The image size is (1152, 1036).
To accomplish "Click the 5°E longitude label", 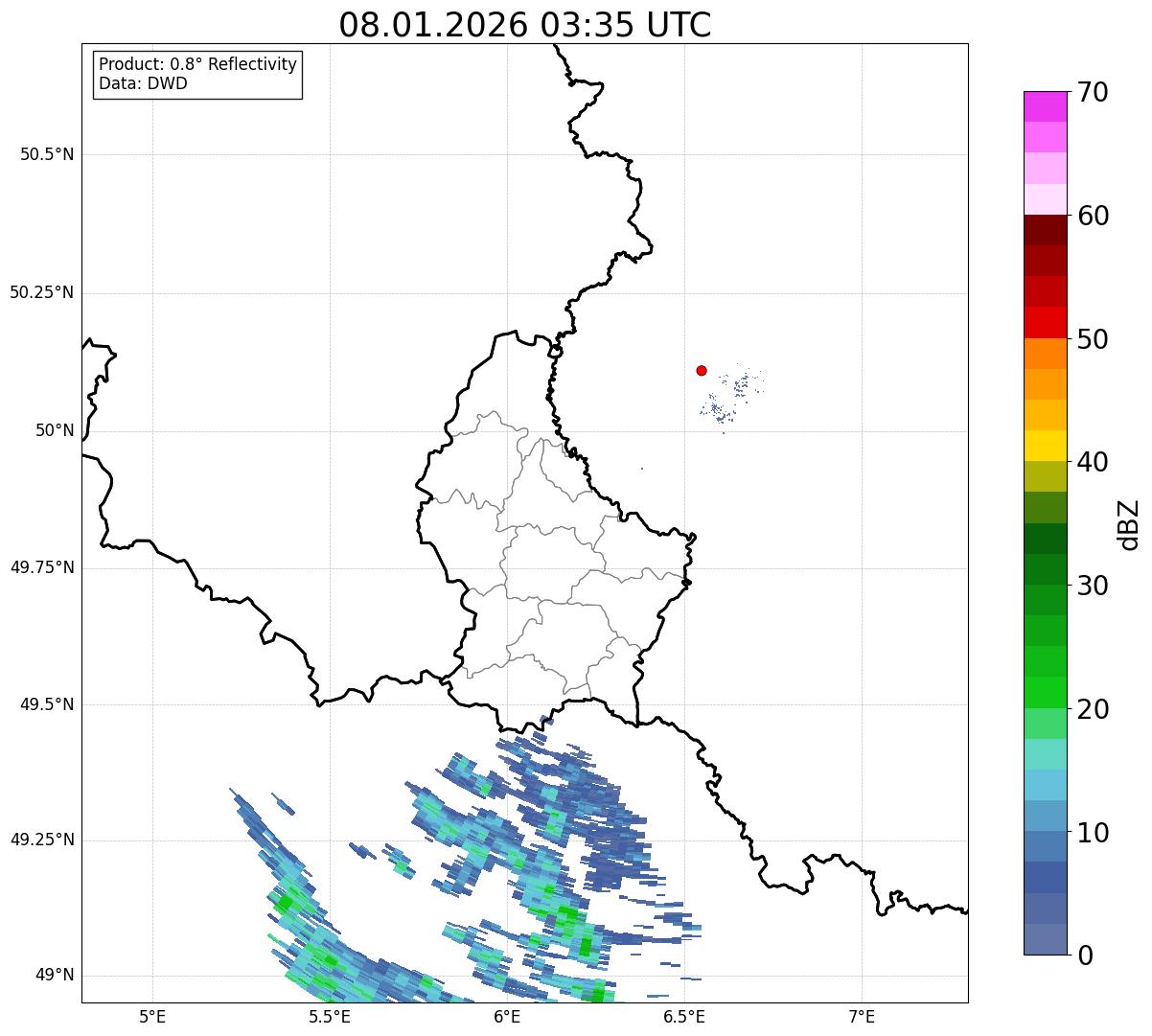I will tap(152, 1016).
